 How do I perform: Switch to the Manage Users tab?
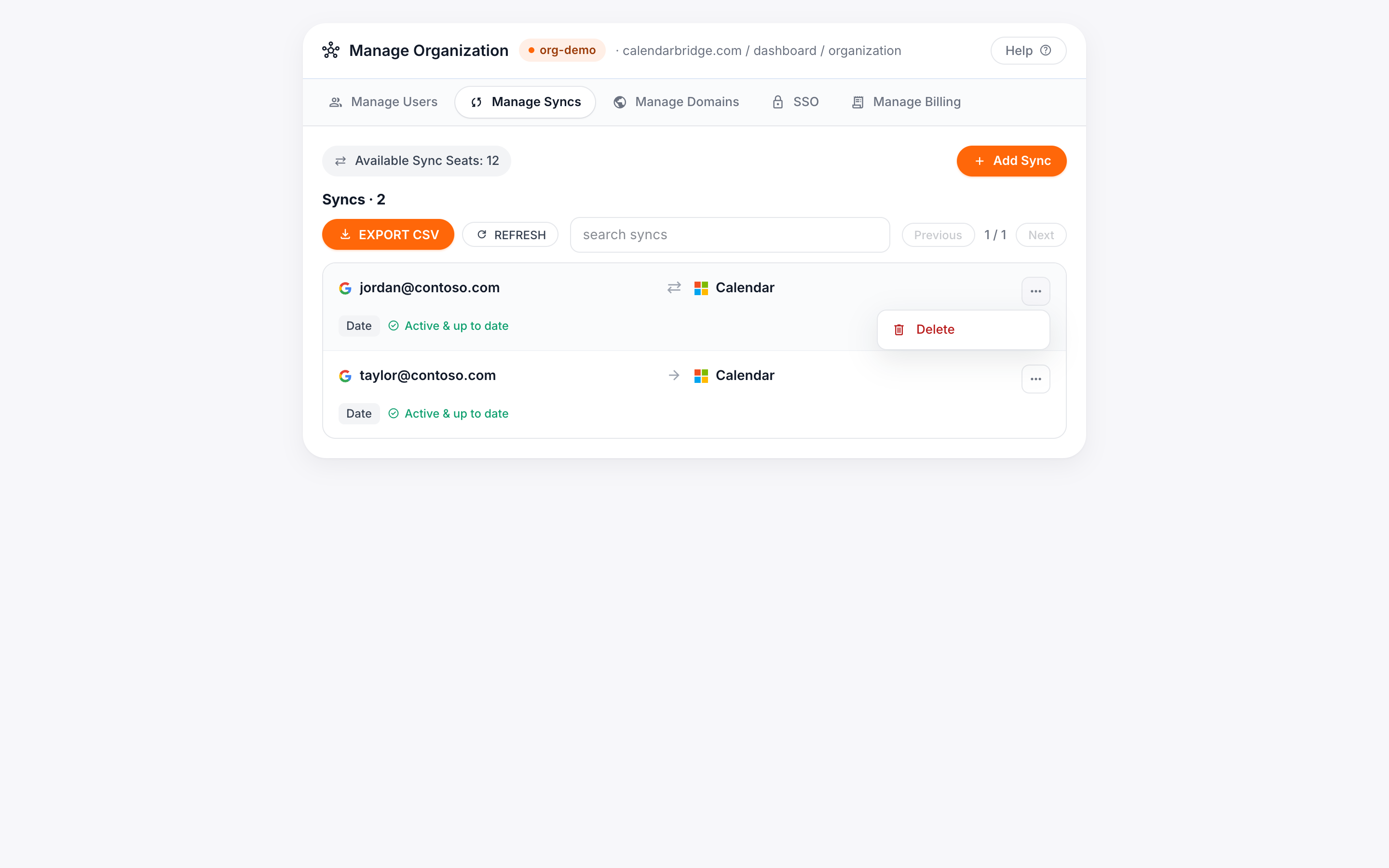(383, 102)
